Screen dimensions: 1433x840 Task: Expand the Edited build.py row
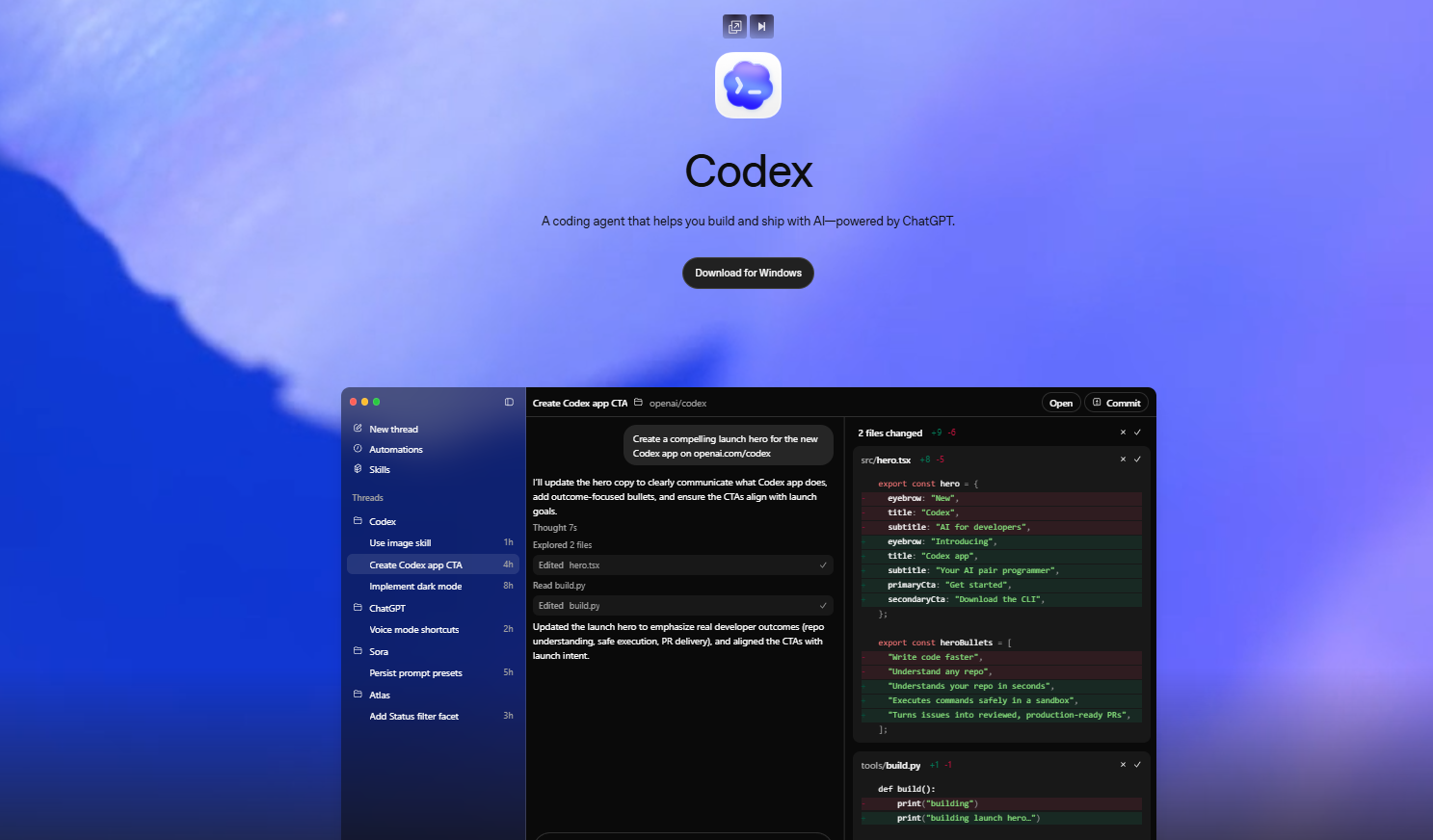683,606
